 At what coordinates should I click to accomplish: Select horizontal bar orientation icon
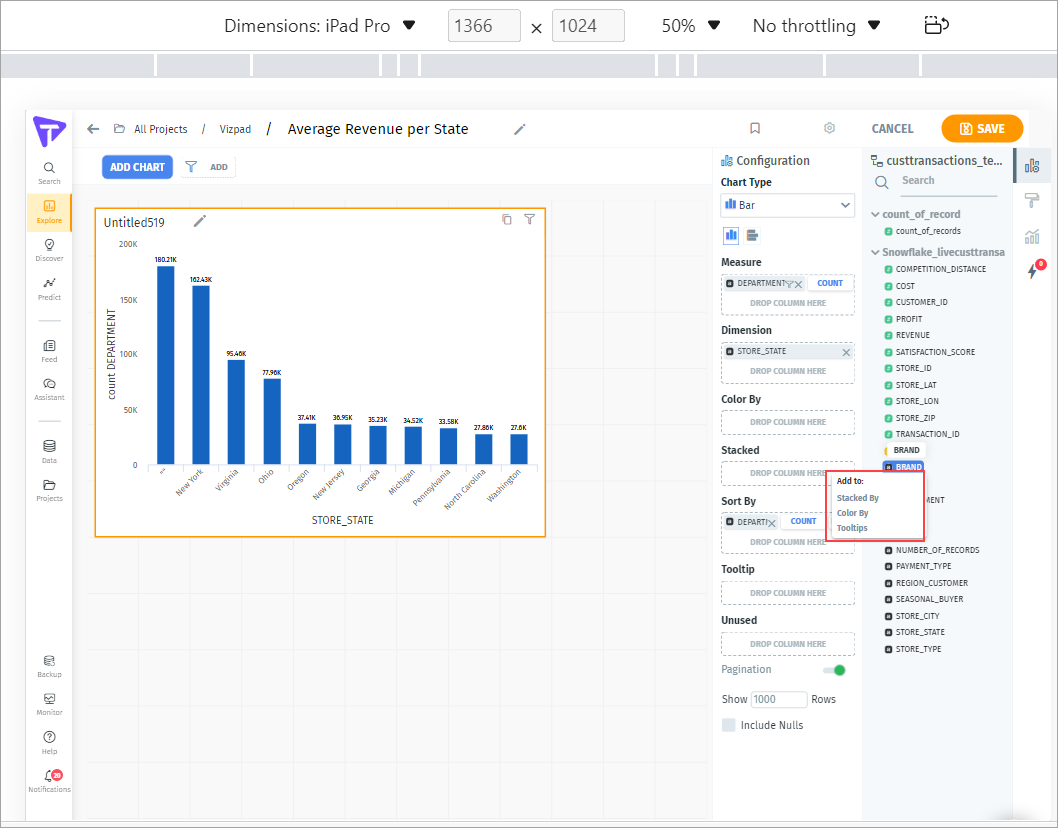pyautogui.click(x=752, y=236)
